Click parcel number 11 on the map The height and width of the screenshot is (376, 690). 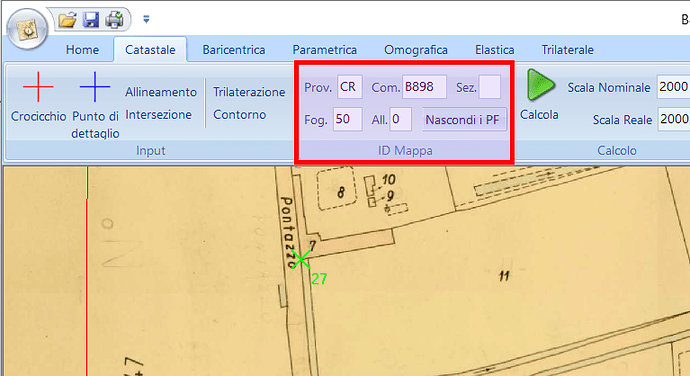pos(504,276)
